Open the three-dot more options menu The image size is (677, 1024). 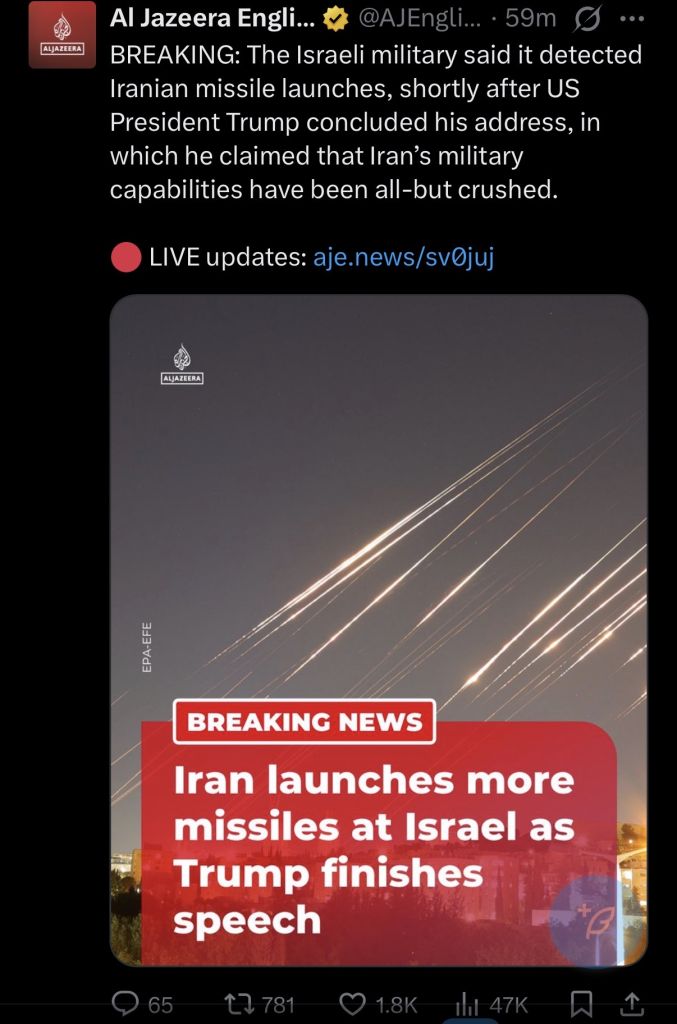point(631,19)
